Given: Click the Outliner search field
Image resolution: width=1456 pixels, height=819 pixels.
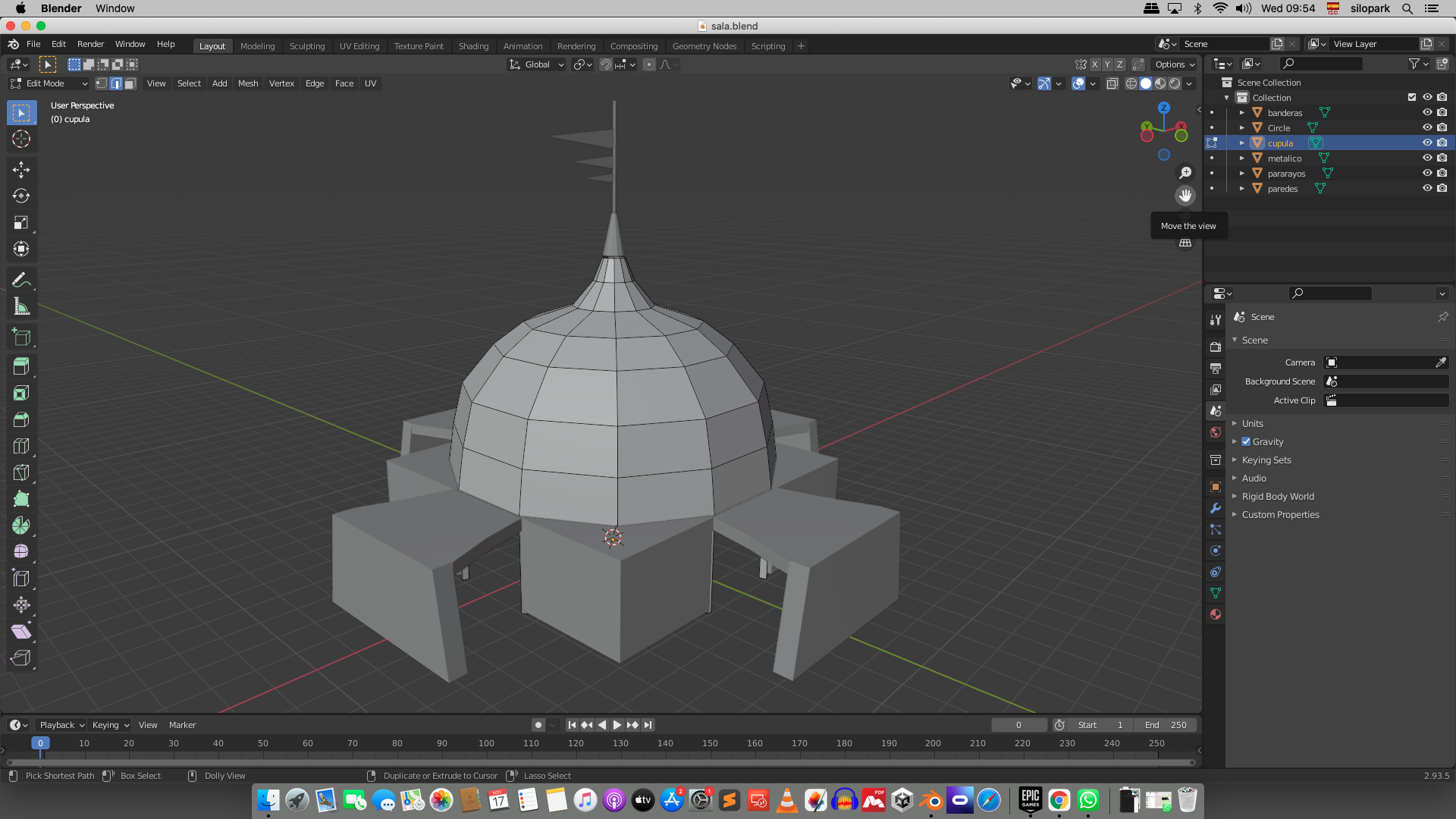Looking at the screenshot, I should pos(1321,64).
